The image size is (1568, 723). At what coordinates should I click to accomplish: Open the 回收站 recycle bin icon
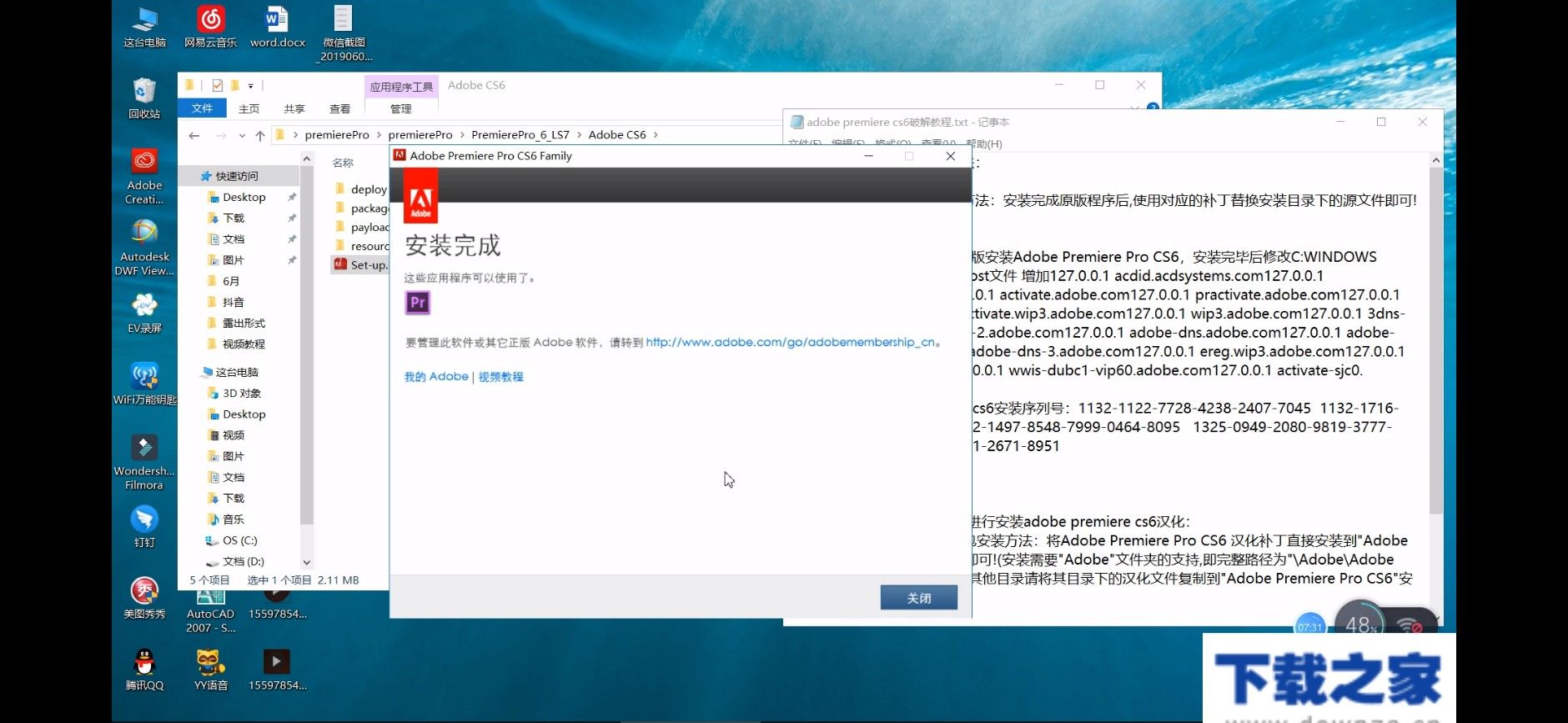coord(144,98)
